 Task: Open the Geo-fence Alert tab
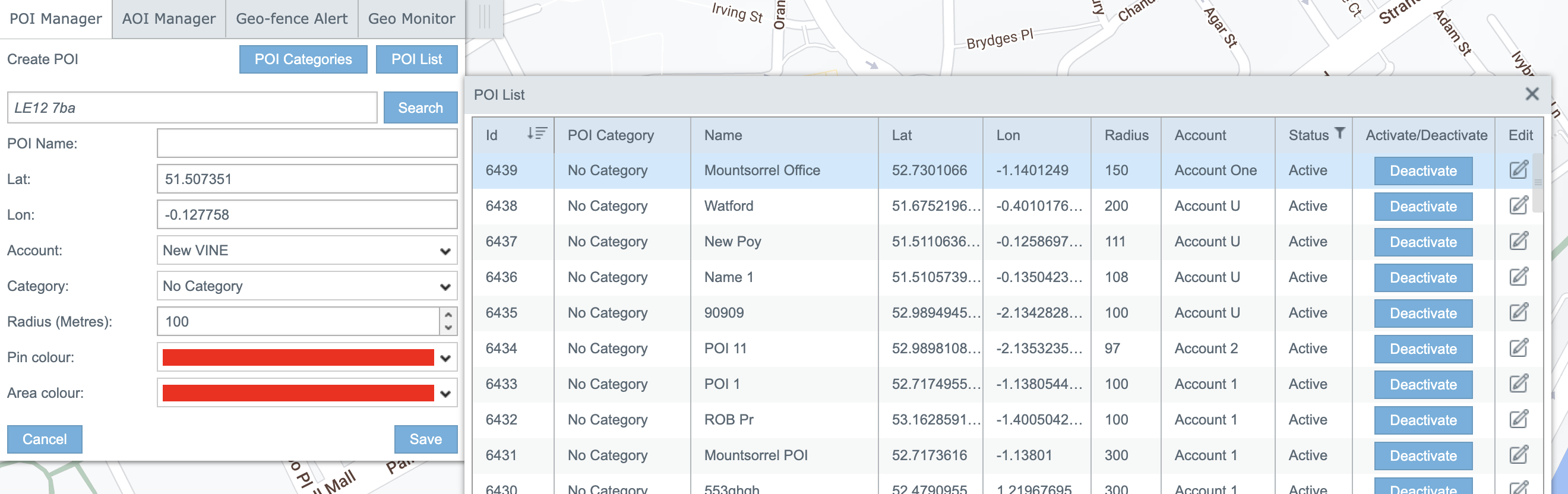click(292, 19)
